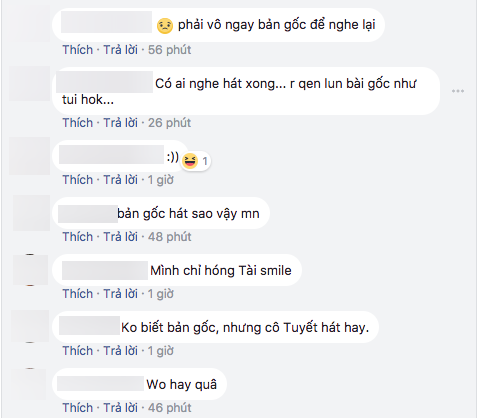Viewport: 477px width, 418px height.
Task: Reply to the comment posted 26 phút ago
Action: coord(120,123)
